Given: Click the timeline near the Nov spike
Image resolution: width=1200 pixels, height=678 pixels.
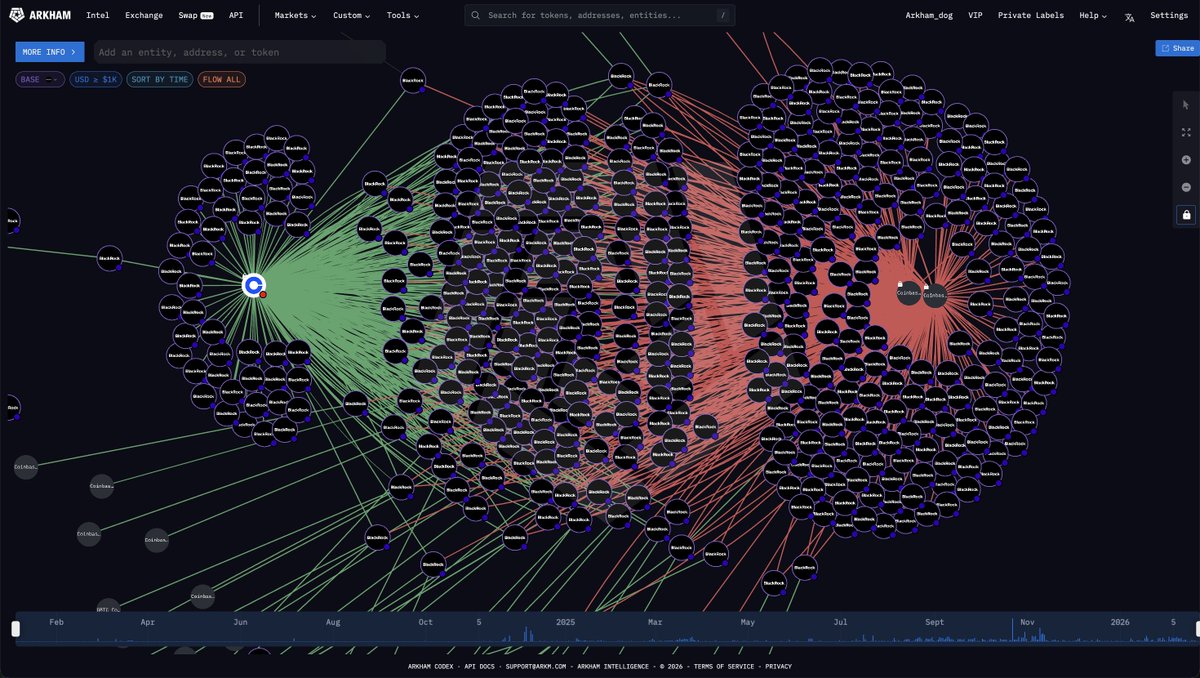Looking at the screenshot, I should 1014,630.
